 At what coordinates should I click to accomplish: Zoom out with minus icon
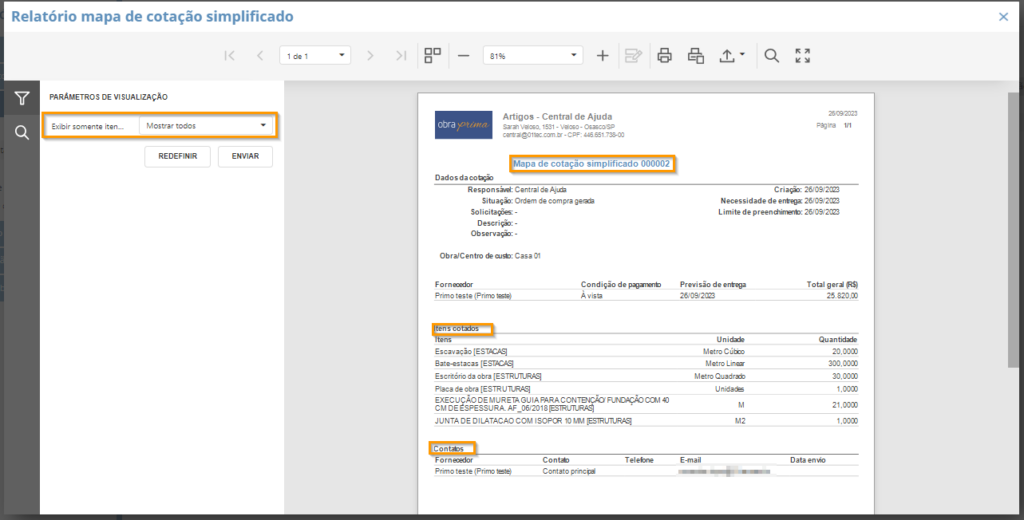click(464, 56)
